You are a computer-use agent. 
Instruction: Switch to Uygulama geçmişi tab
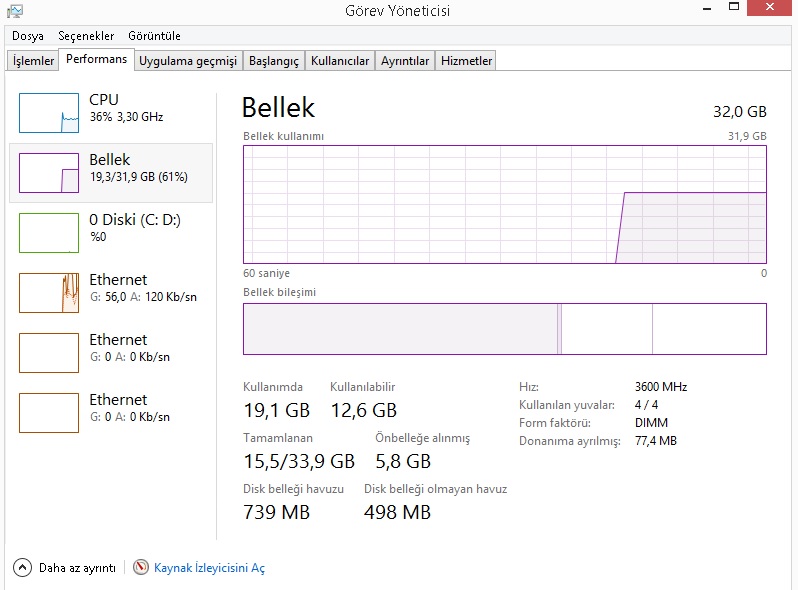[188, 61]
